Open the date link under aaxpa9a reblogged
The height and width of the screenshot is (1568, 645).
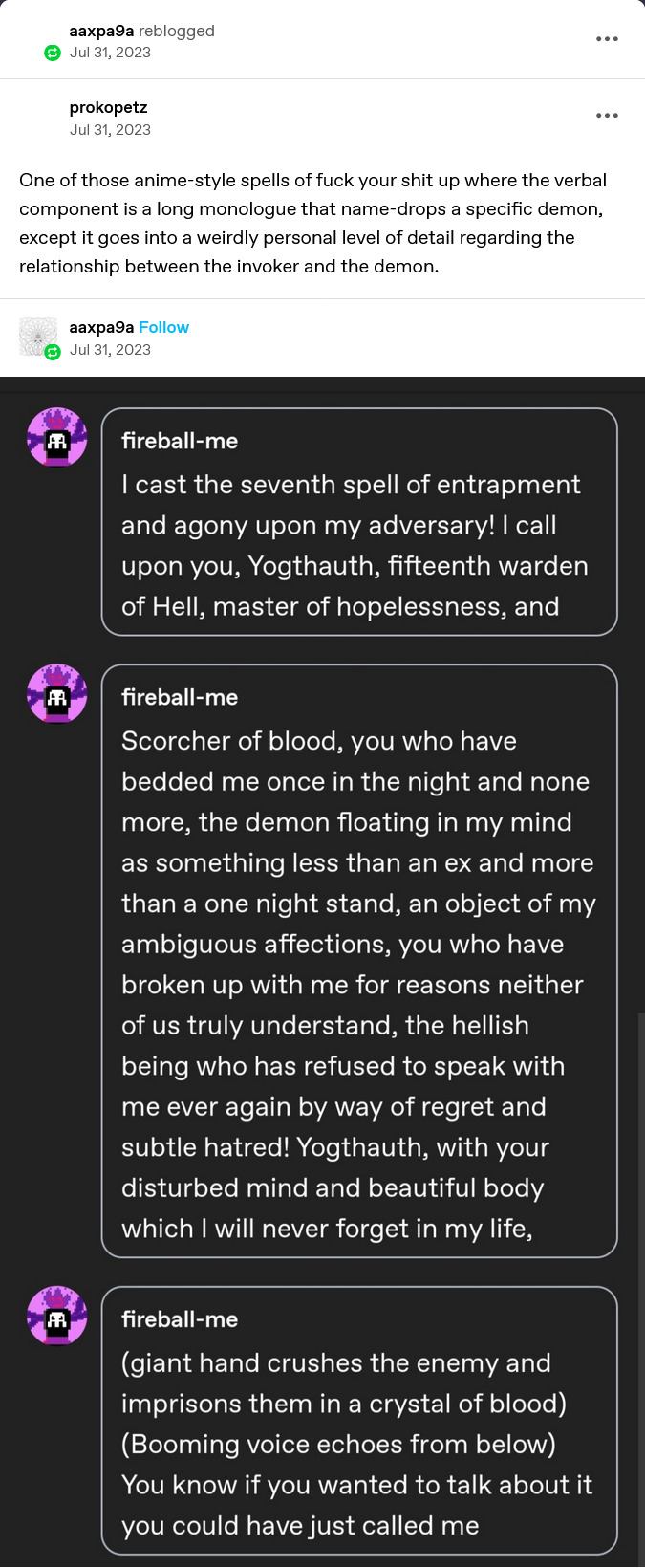pyautogui.click(x=110, y=53)
